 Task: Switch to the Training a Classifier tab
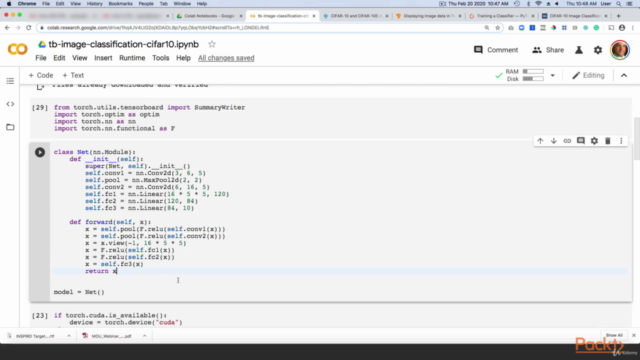coord(502,16)
